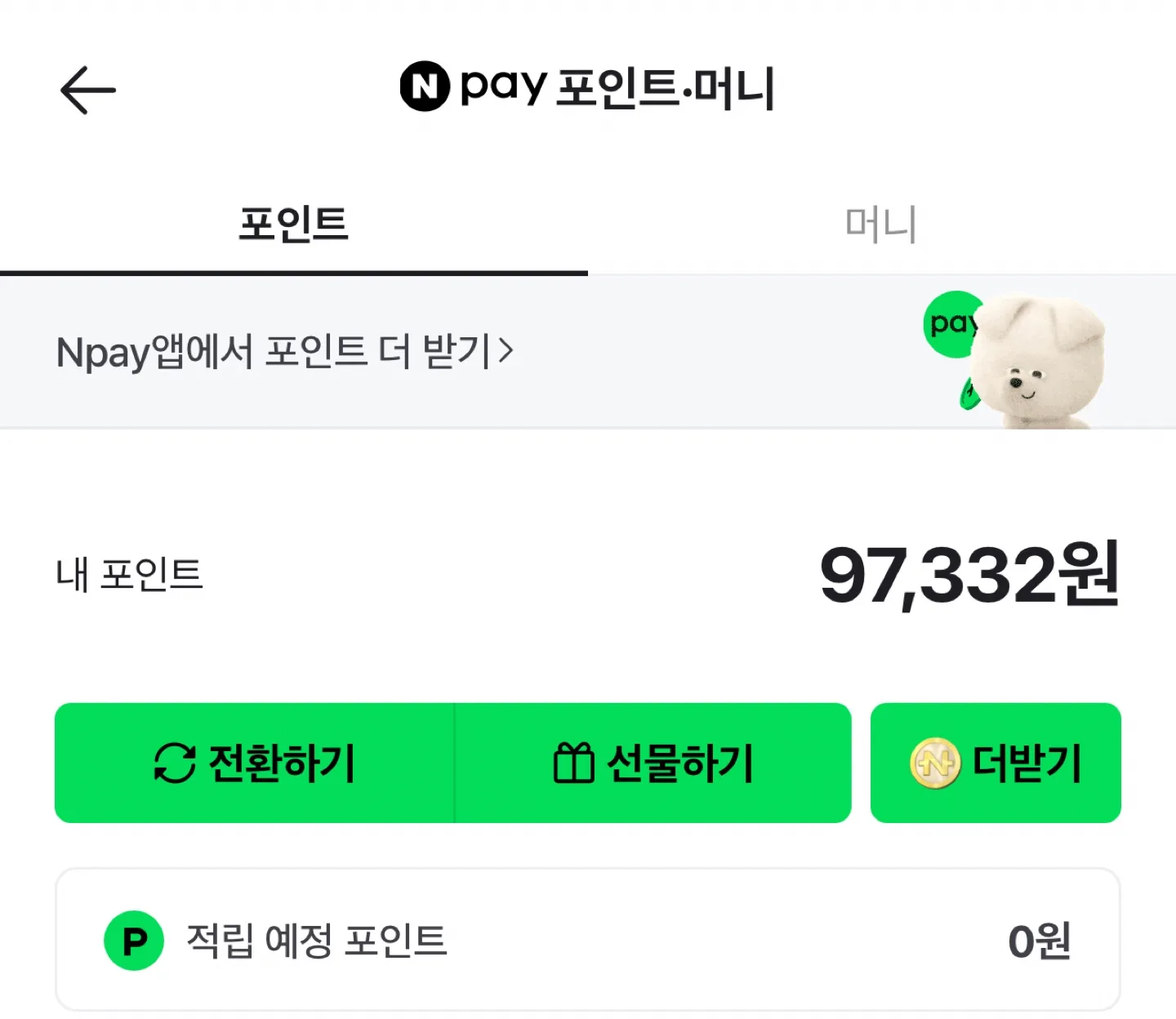Select the 포인트 tab

(x=294, y=224)
